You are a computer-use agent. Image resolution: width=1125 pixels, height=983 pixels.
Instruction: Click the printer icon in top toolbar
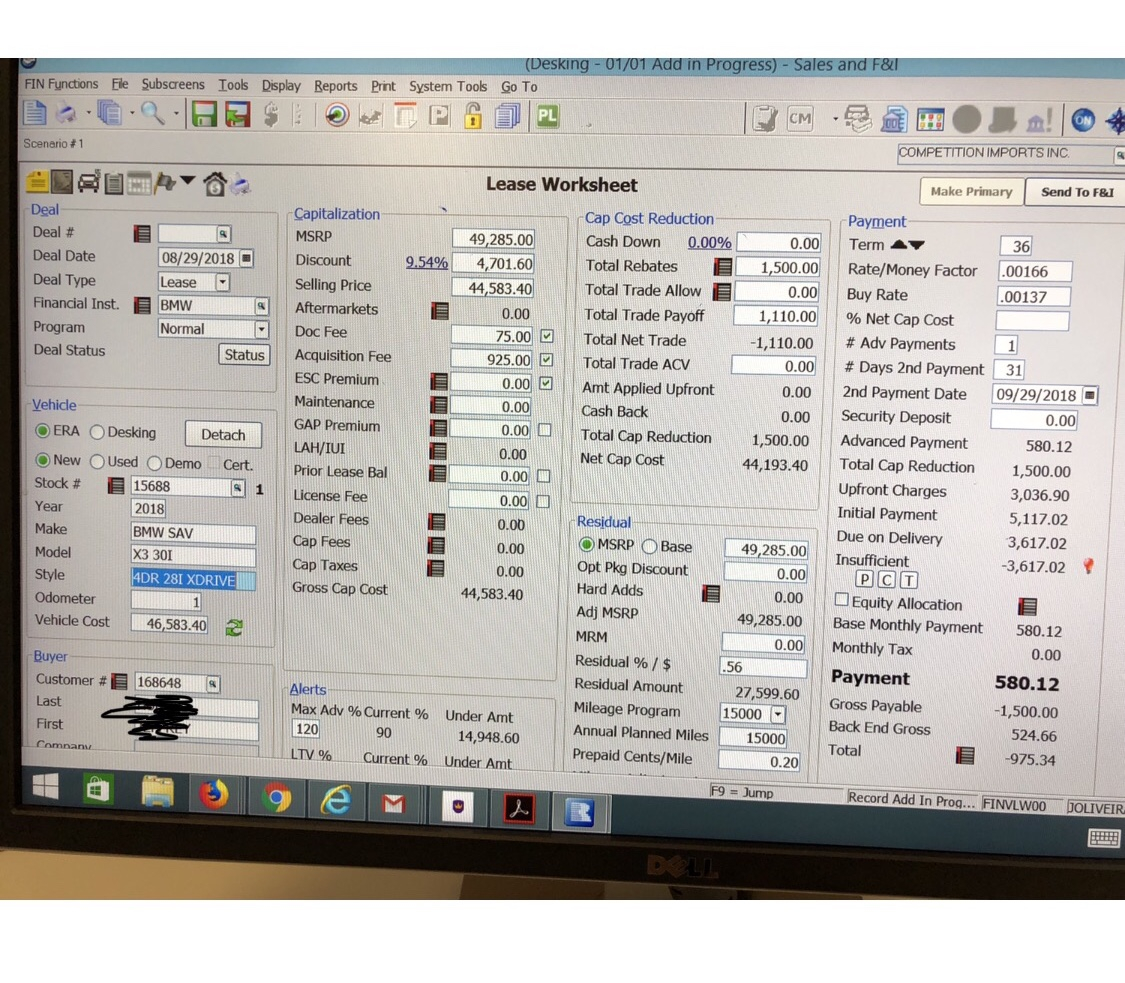coord(66,113)
